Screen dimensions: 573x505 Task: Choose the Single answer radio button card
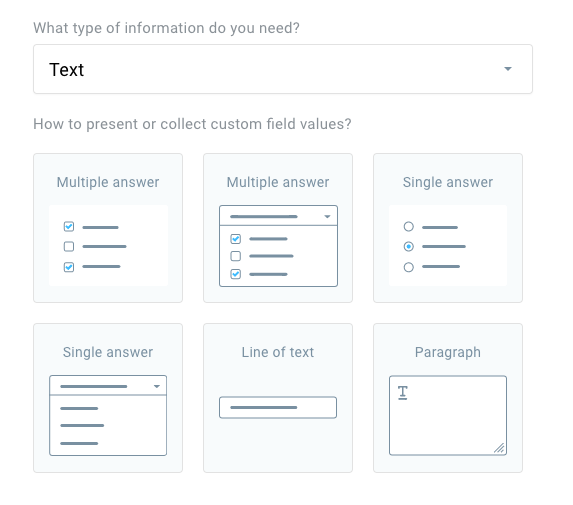click(448, 228)
